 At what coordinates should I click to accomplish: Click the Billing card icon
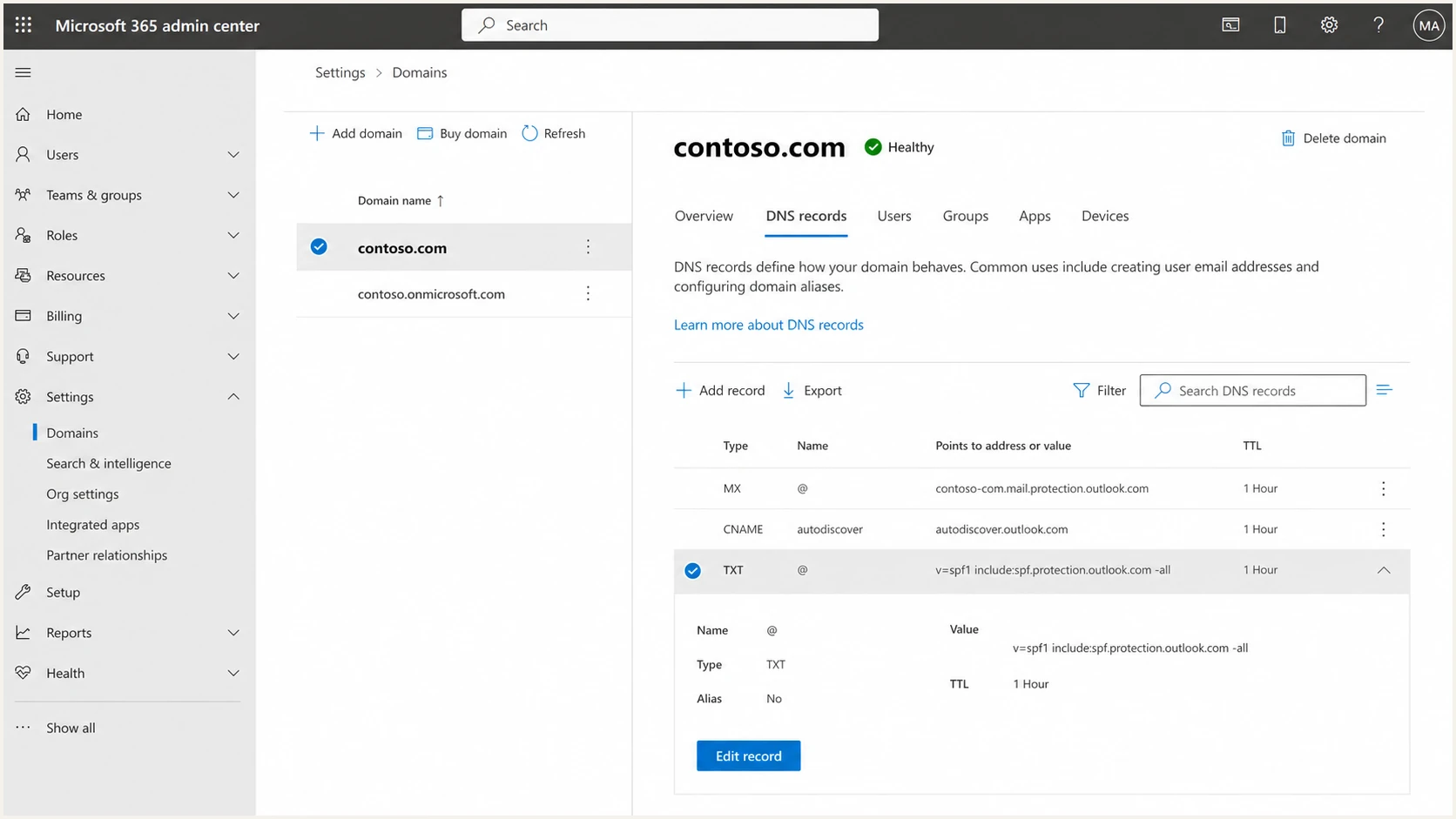(x=24, y=315)
